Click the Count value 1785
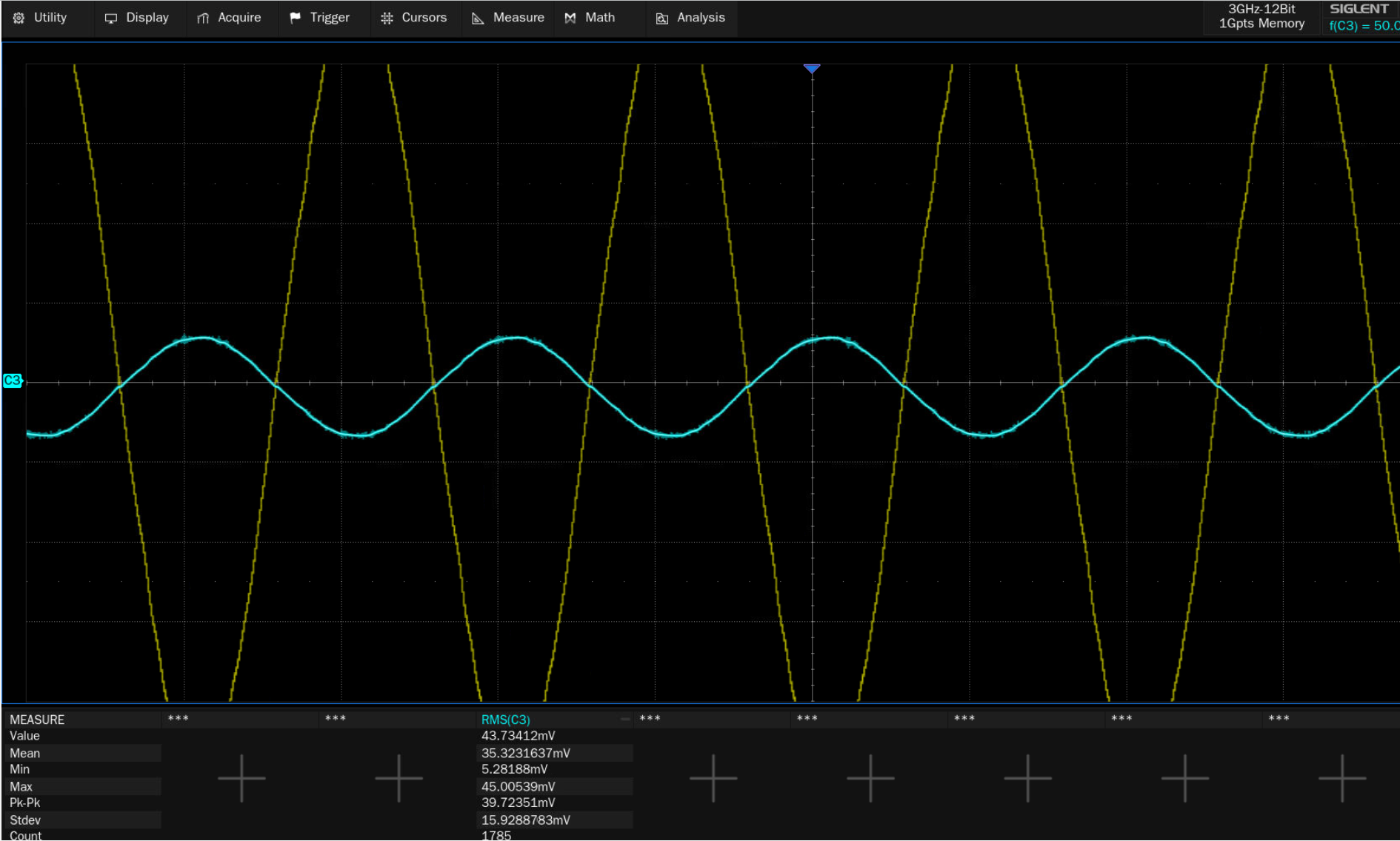Image resolution: width=1400 pixels, height=841 pixels. pos(496,835)
